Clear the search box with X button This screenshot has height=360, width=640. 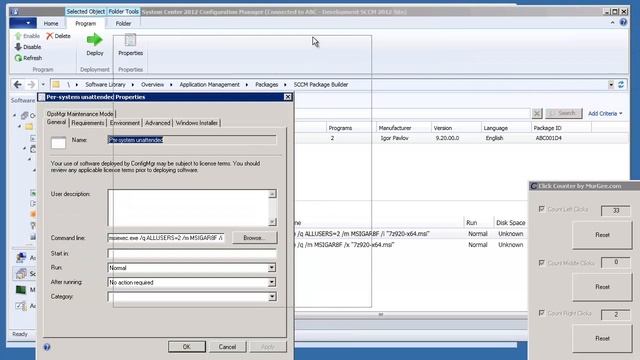[537, 113]
